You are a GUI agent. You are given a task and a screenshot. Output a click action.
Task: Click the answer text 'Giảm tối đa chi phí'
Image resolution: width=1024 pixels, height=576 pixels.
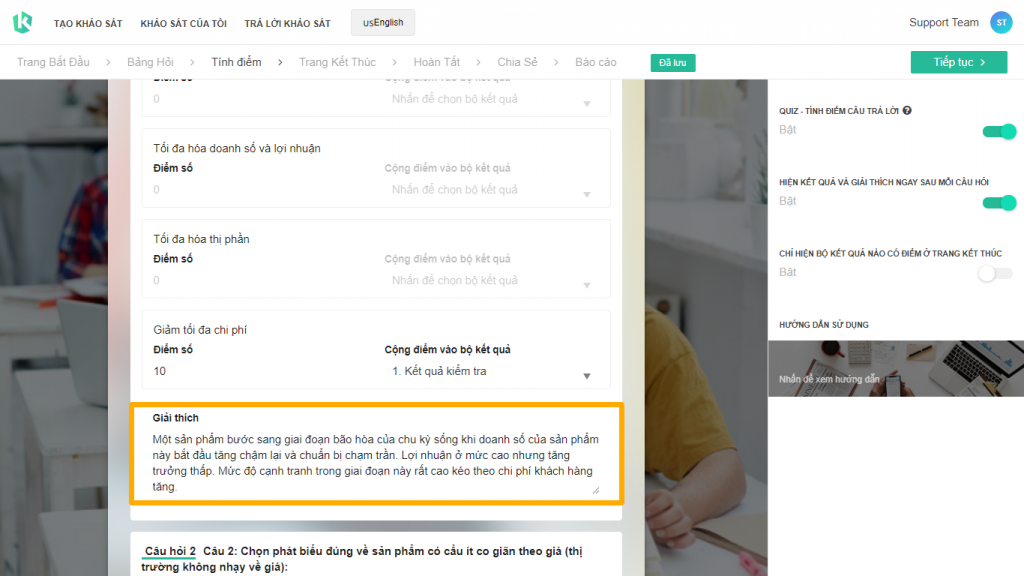tap(200, 330)
